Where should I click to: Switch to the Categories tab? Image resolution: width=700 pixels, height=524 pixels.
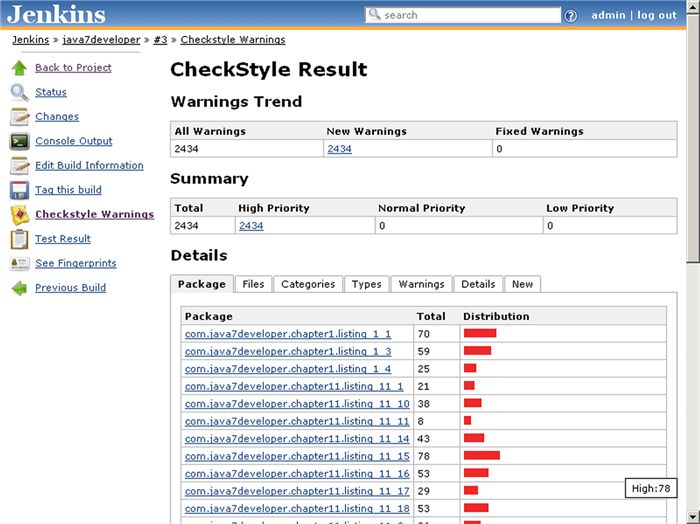point(308,284)
